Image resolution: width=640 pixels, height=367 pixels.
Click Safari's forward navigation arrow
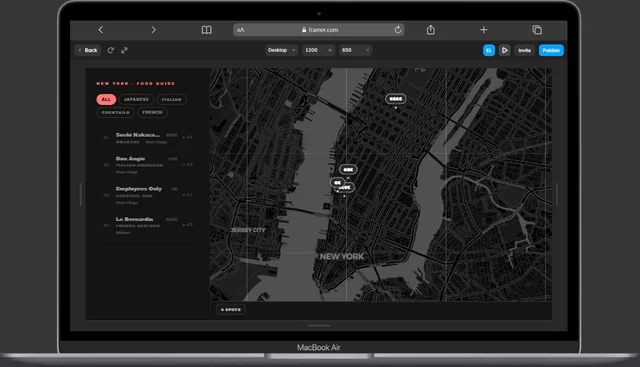(x=153, y=30)
